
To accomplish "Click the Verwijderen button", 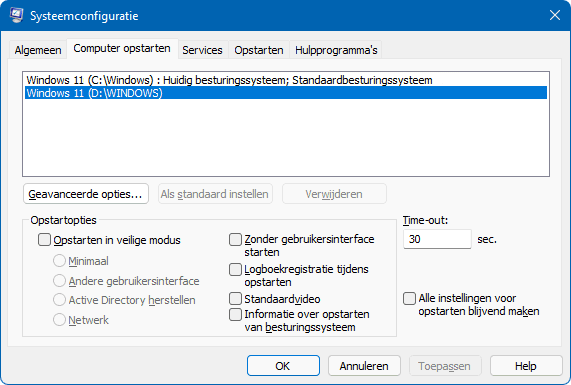I will 334,194.
